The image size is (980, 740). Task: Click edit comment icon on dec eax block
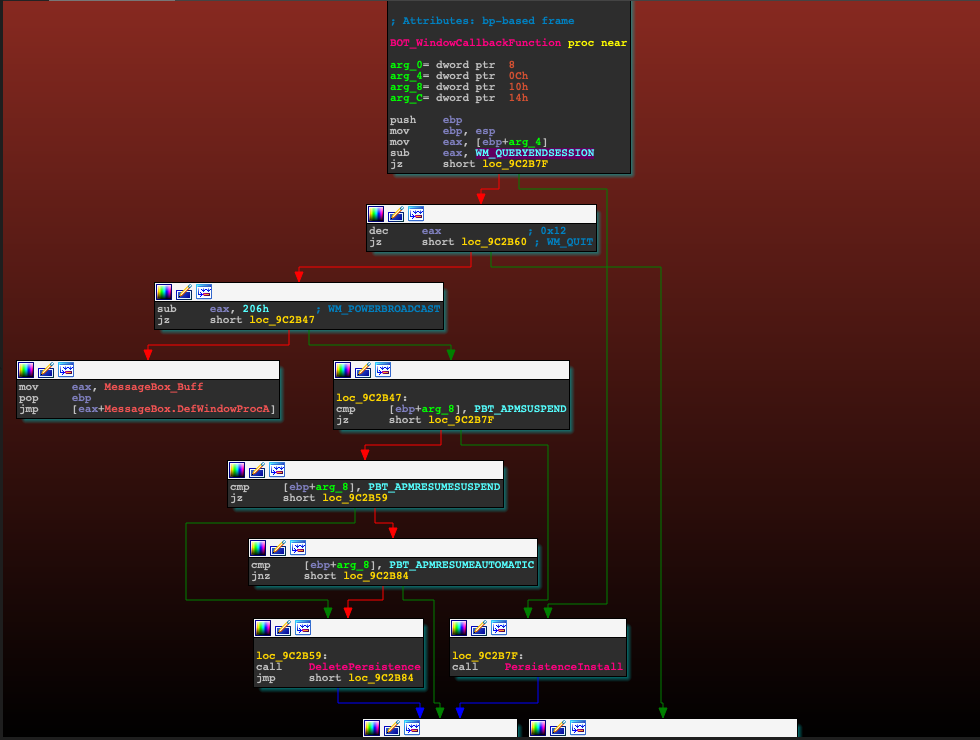point(396,214)
